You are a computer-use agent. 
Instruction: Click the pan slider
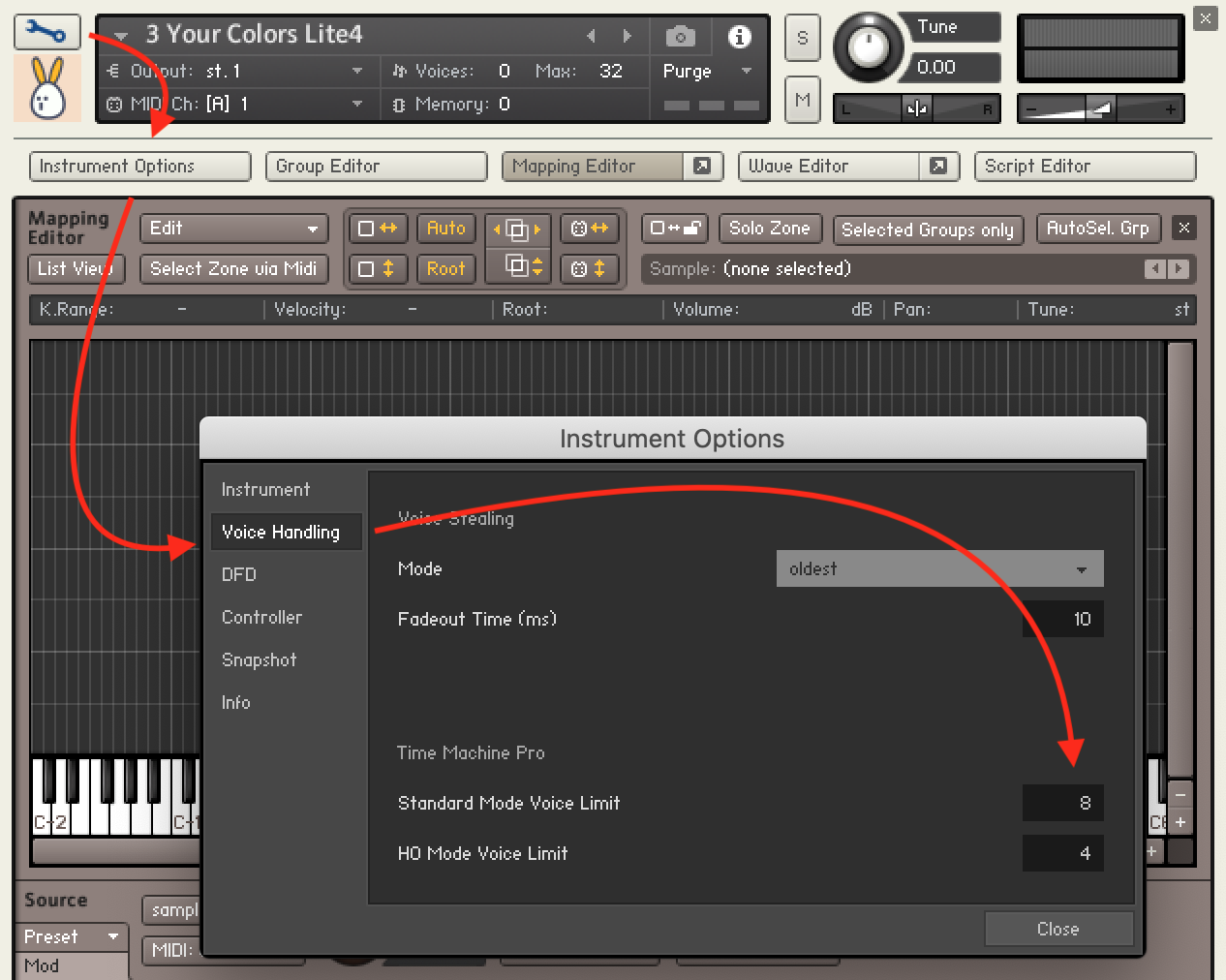916,108
